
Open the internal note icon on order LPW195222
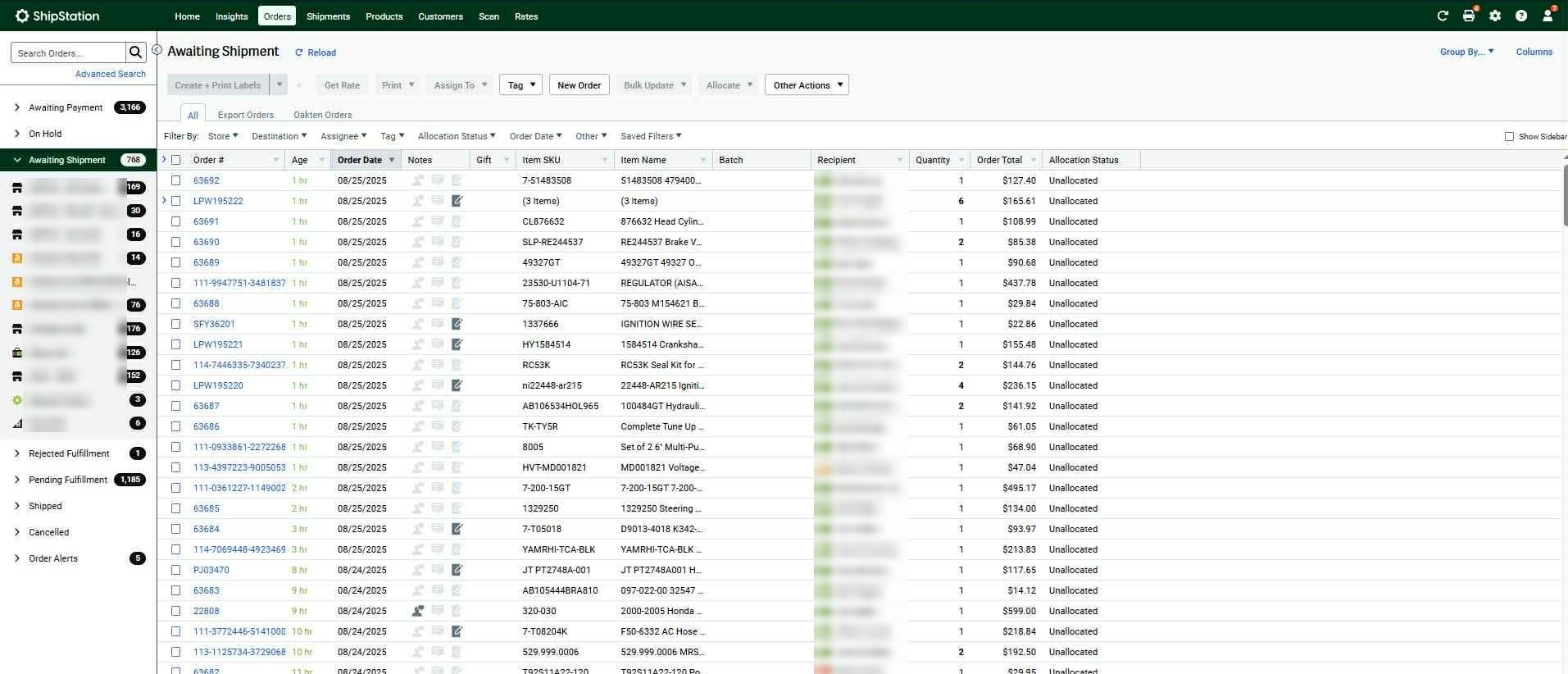coord(457,201)
